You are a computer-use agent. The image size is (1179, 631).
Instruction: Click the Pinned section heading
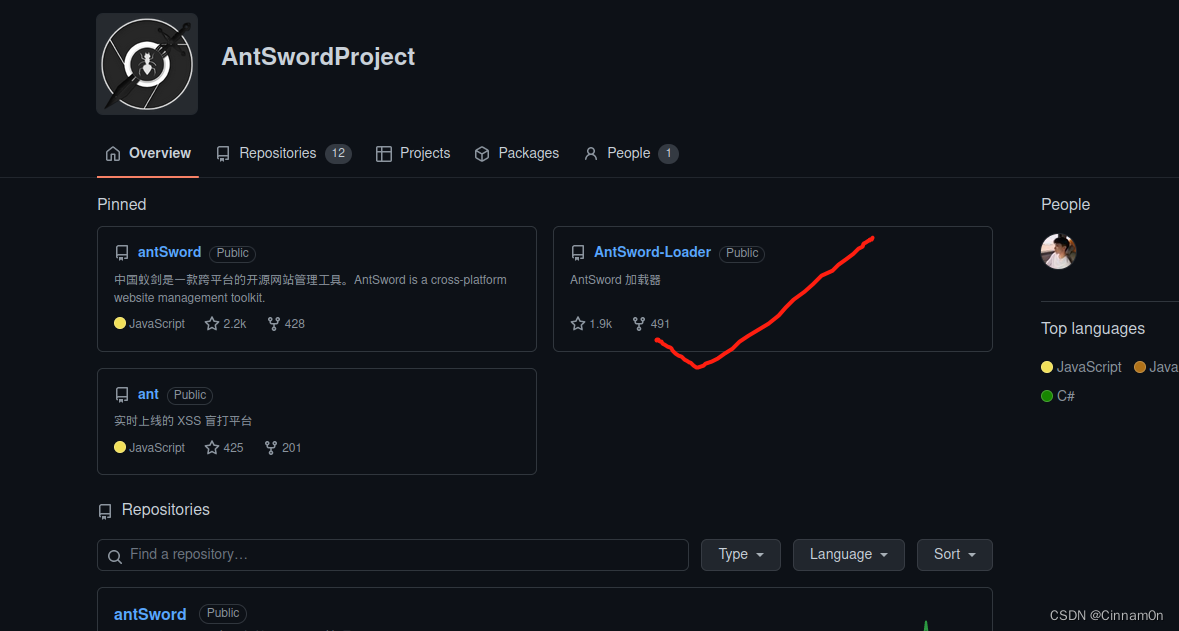click(x=122, y=205)
